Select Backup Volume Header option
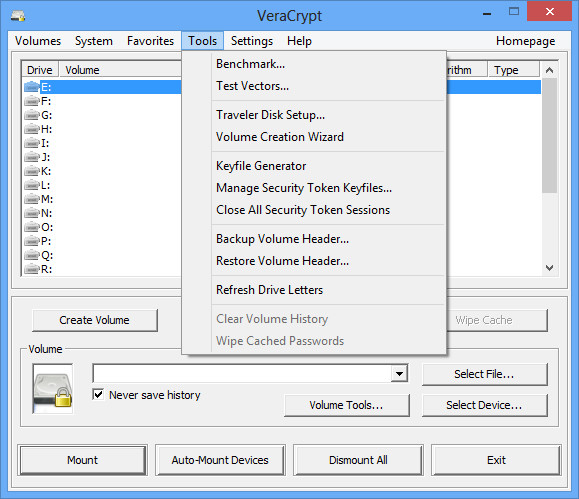Image resolution: width=579 pixels, height=499 pixels. (282, 239)
